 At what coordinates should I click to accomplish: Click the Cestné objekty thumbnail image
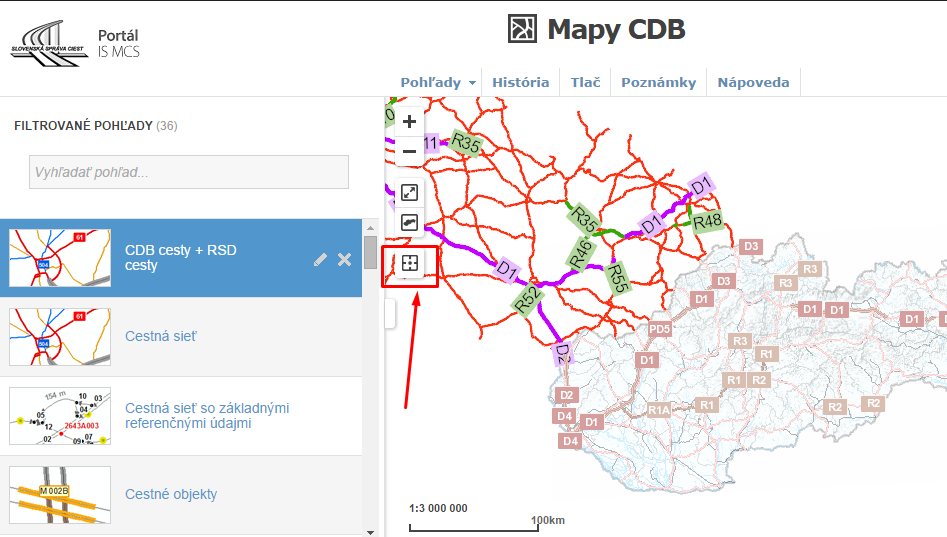point(60,494)
